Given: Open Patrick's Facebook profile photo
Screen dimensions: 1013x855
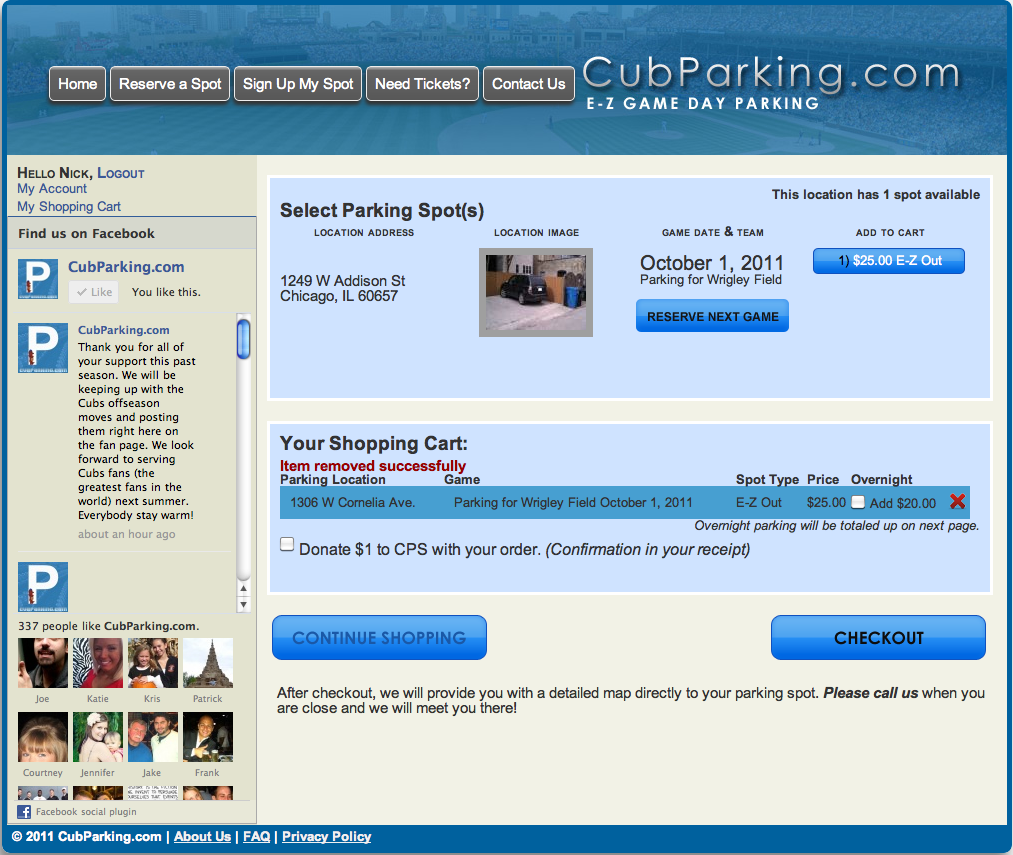Looking at the screenshot, I should point(208,663).
